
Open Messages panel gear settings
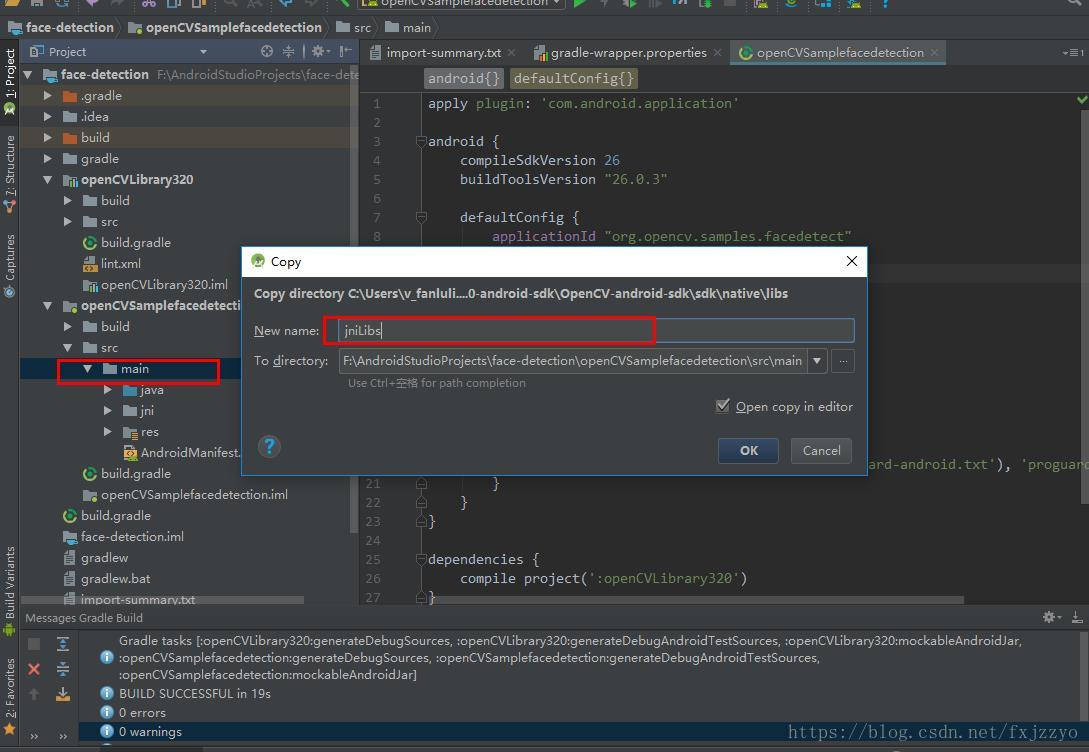click(1051, 617)
